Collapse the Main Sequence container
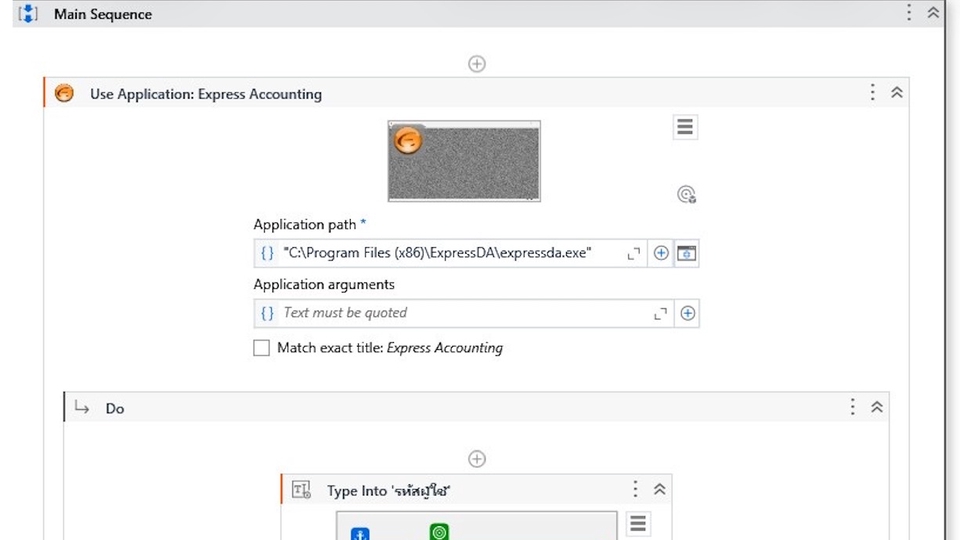Screen dimensions: 960x540 pyautogui.click(x=933, y=13)
